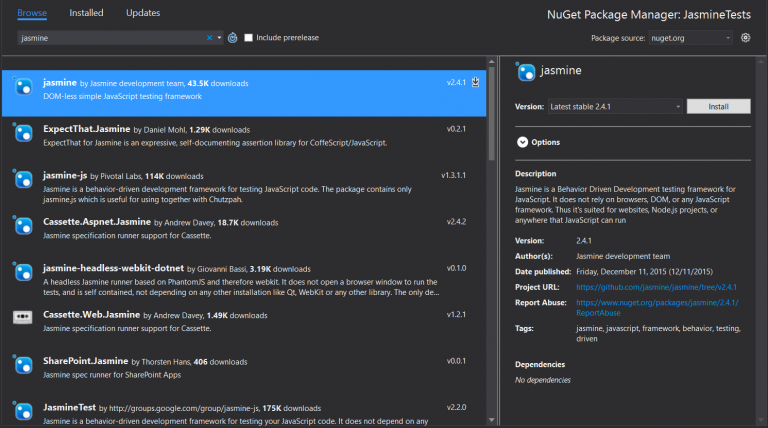Viewport: 768px width, 428px height.
Task: Open NuGet package source settings gear
Action: click(x=745, y=38)
